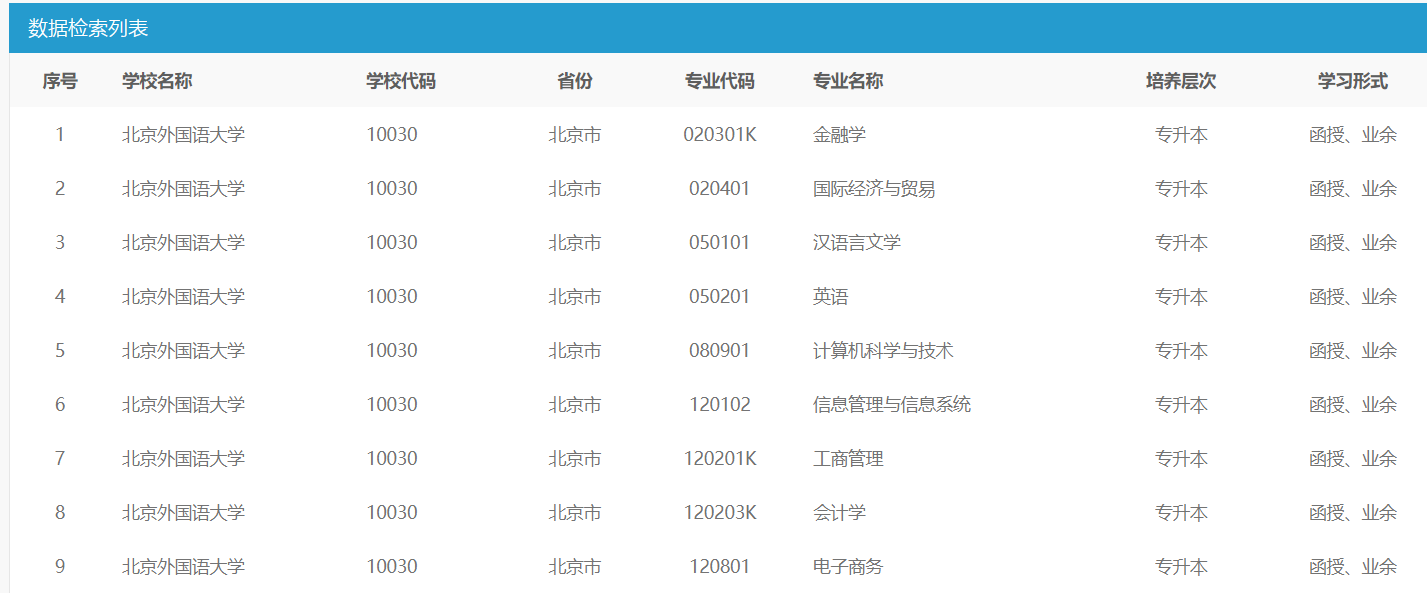
Task: Click 北京市 in the 国际经济与贸易 row
Action: [575, 189]
